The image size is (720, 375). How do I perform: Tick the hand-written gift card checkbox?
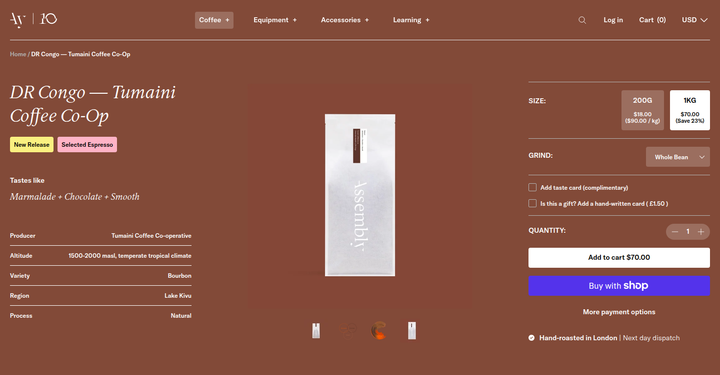(532, 203)
